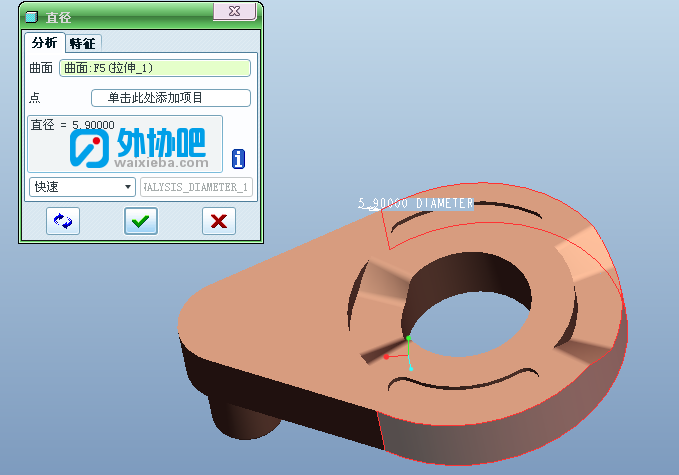
Task: Open the 快速 analysis type dropdown
Action: tap(82, 187)
